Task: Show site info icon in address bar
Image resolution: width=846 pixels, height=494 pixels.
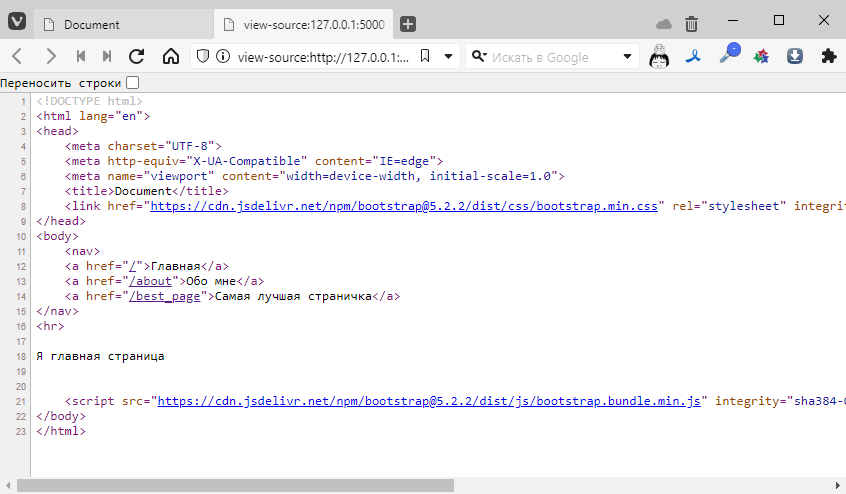Action: coord(223,56)
